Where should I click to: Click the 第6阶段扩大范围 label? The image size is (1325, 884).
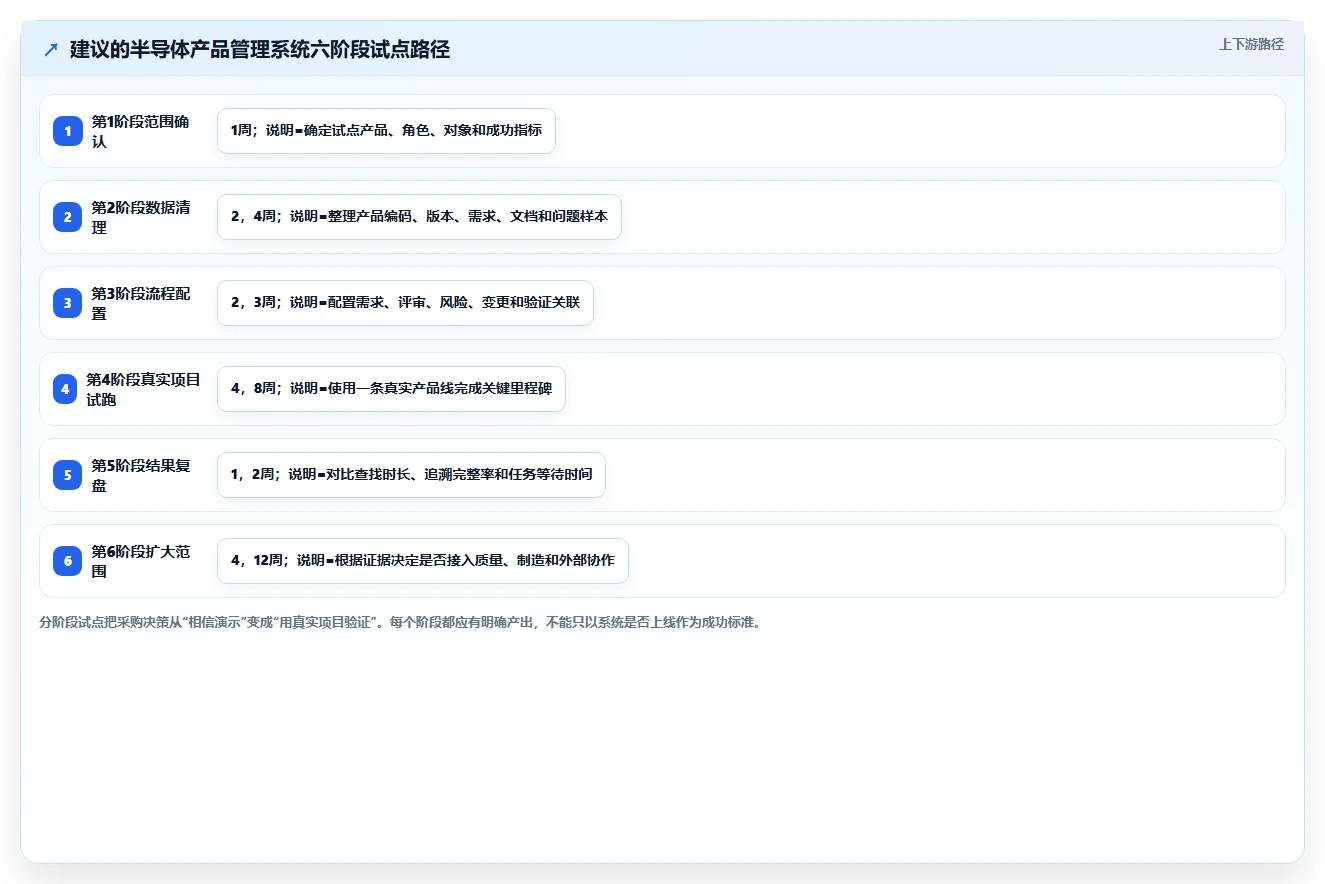tap(141, 561)
